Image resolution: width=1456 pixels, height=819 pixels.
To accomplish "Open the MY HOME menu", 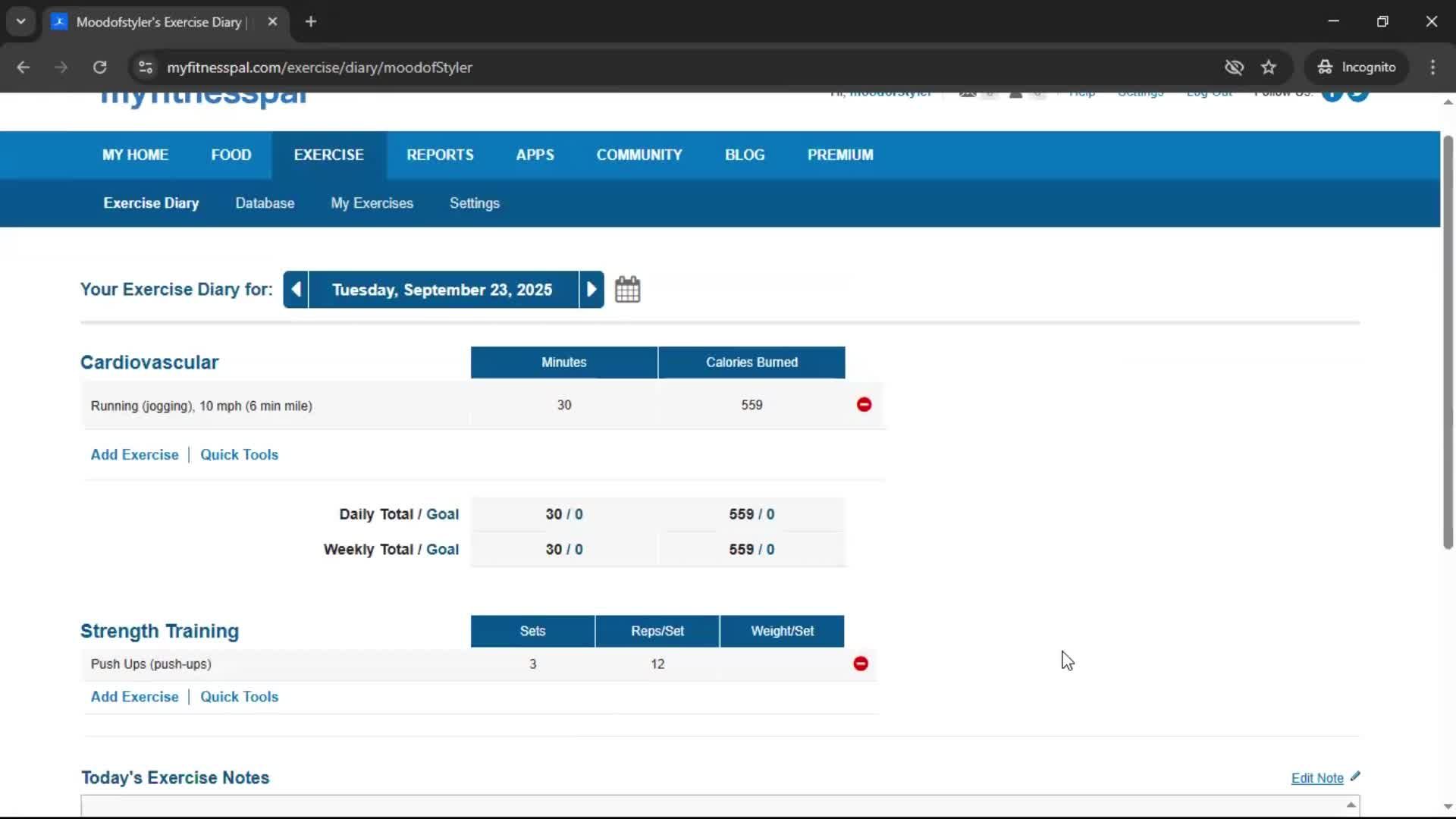I will 135,155.
